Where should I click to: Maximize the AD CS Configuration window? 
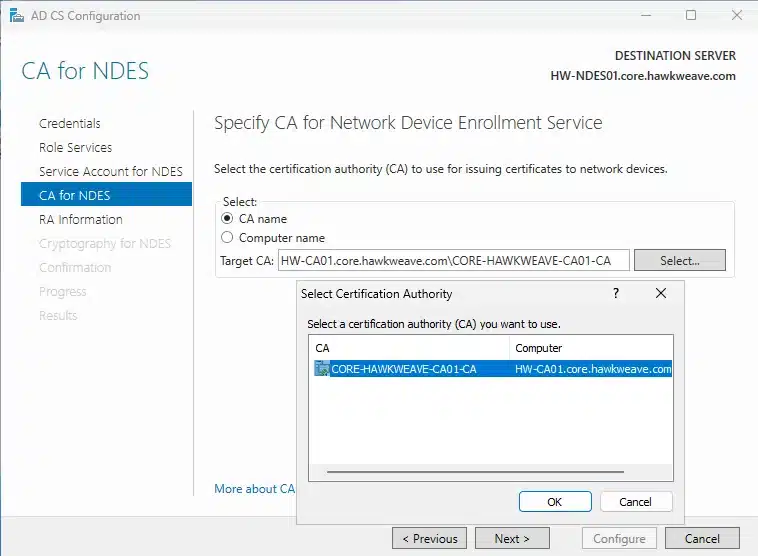pyautogui.click(x=691, y=16)
